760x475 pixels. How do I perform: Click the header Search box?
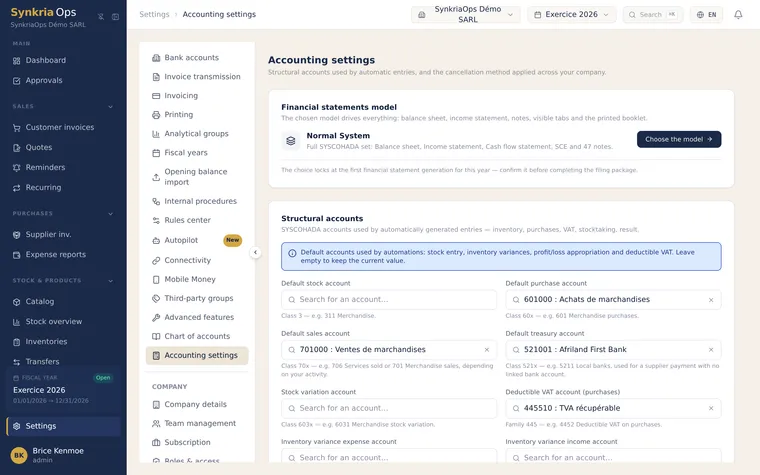(x=652, y=15)
